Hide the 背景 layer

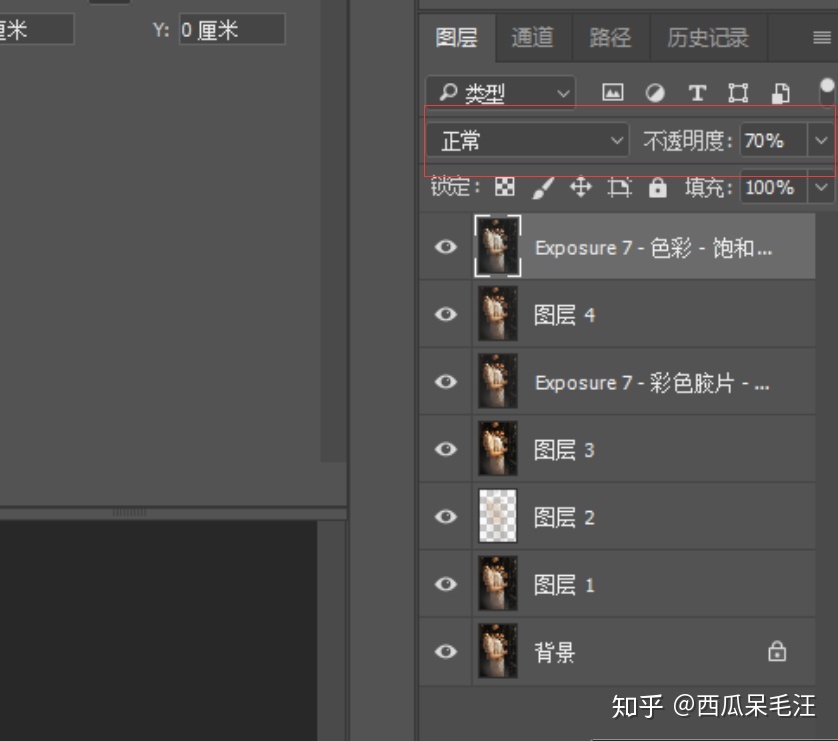(446, 651)
